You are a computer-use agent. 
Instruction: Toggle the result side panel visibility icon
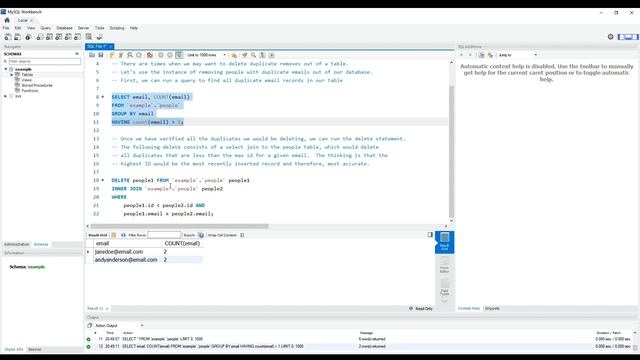coord(430,235)
